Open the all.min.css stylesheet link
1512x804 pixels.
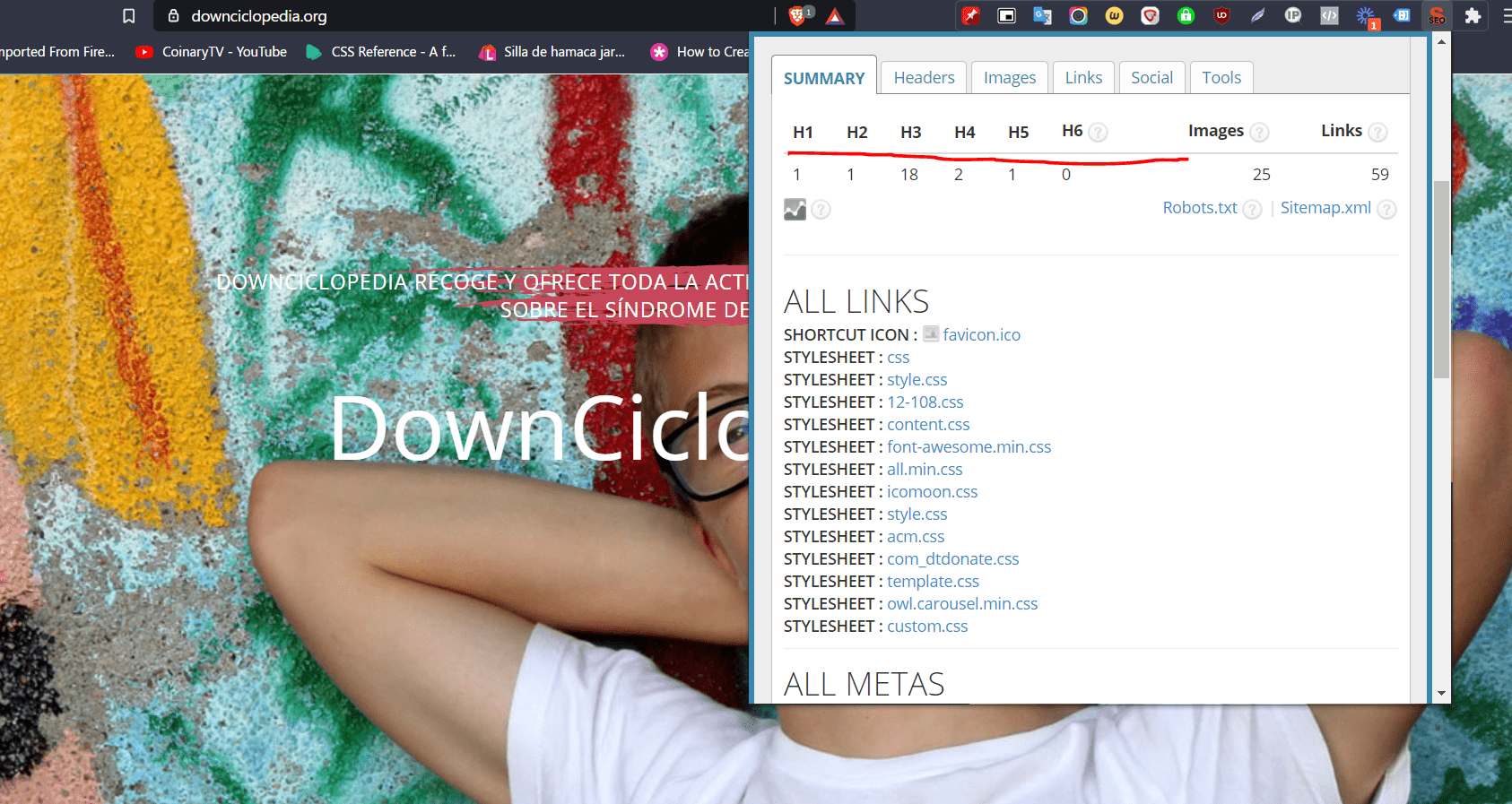[925, 470]
